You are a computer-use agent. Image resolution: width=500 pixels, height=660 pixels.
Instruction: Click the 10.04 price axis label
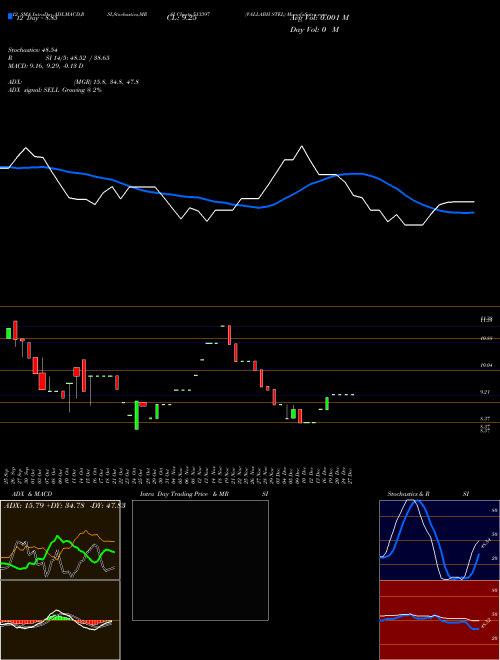486,365
